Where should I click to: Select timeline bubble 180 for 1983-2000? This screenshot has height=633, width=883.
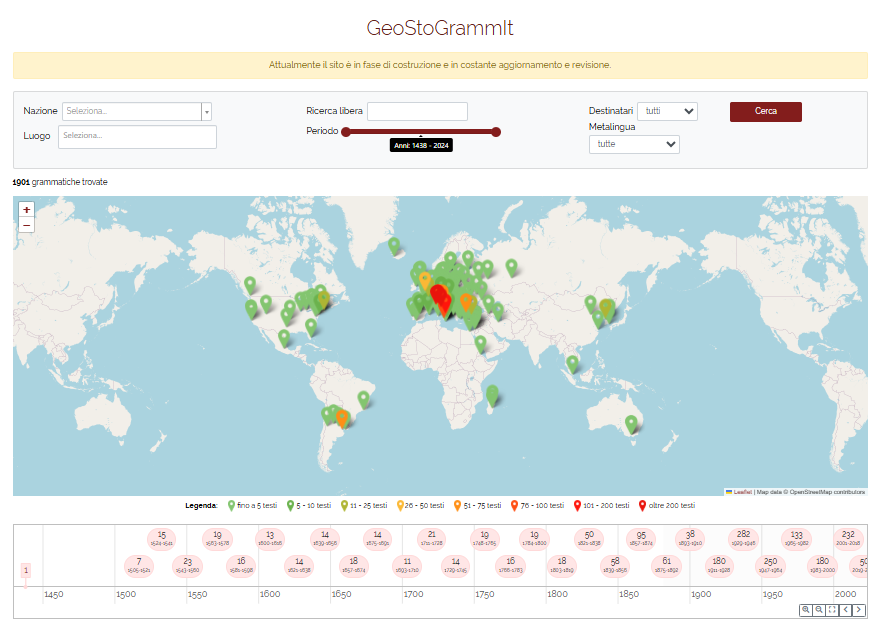pos(822,565)
